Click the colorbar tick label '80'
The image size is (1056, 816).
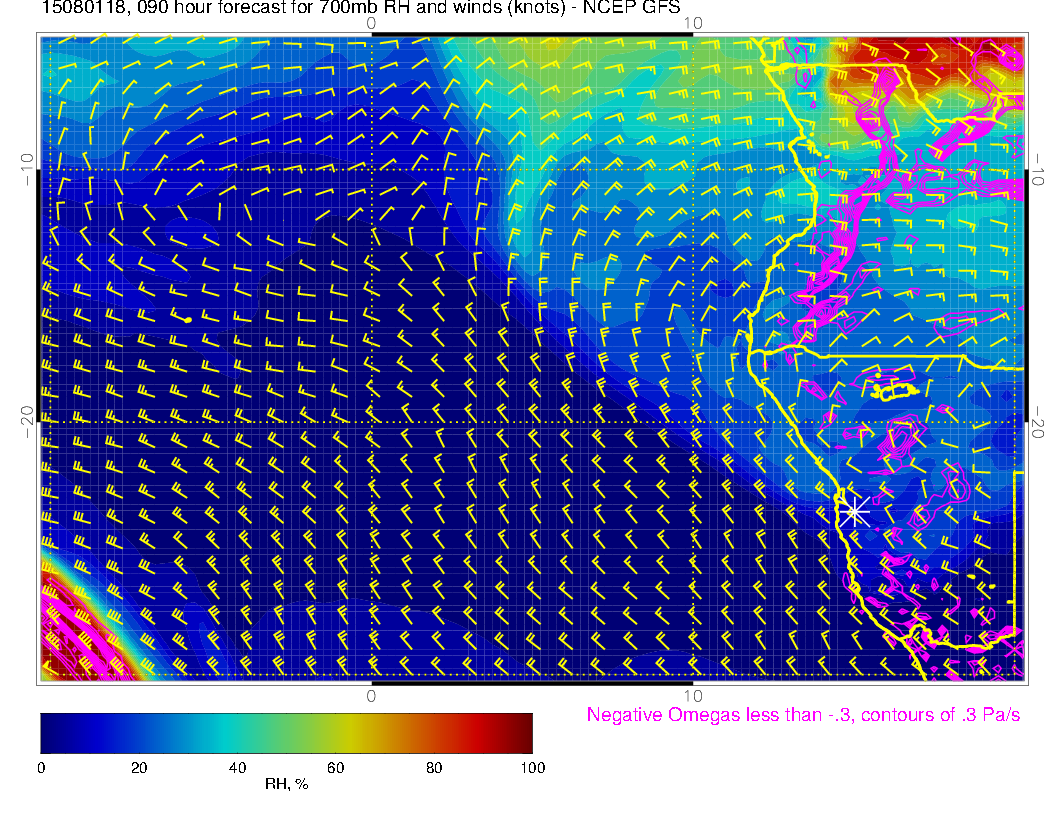tap(434, 768)
